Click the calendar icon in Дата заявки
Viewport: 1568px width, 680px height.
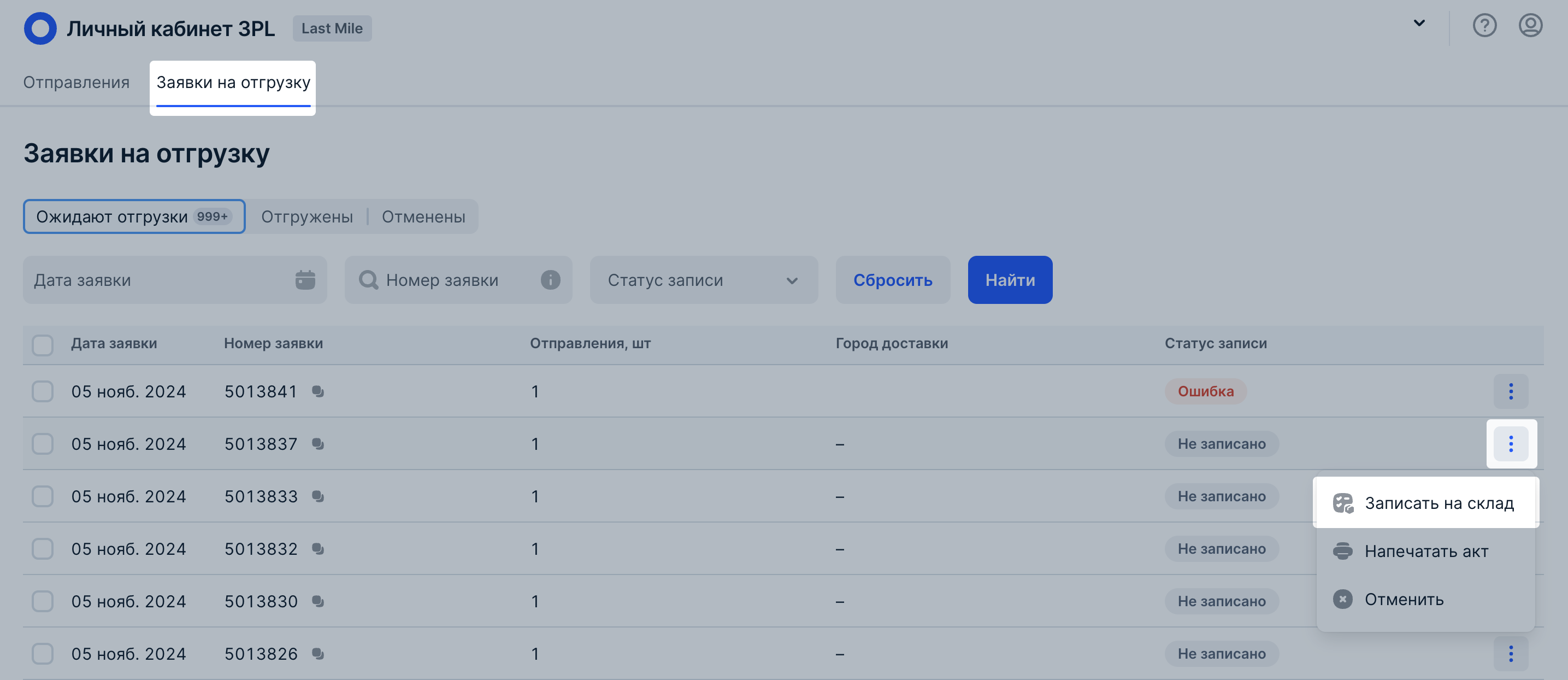click(305, 280)
